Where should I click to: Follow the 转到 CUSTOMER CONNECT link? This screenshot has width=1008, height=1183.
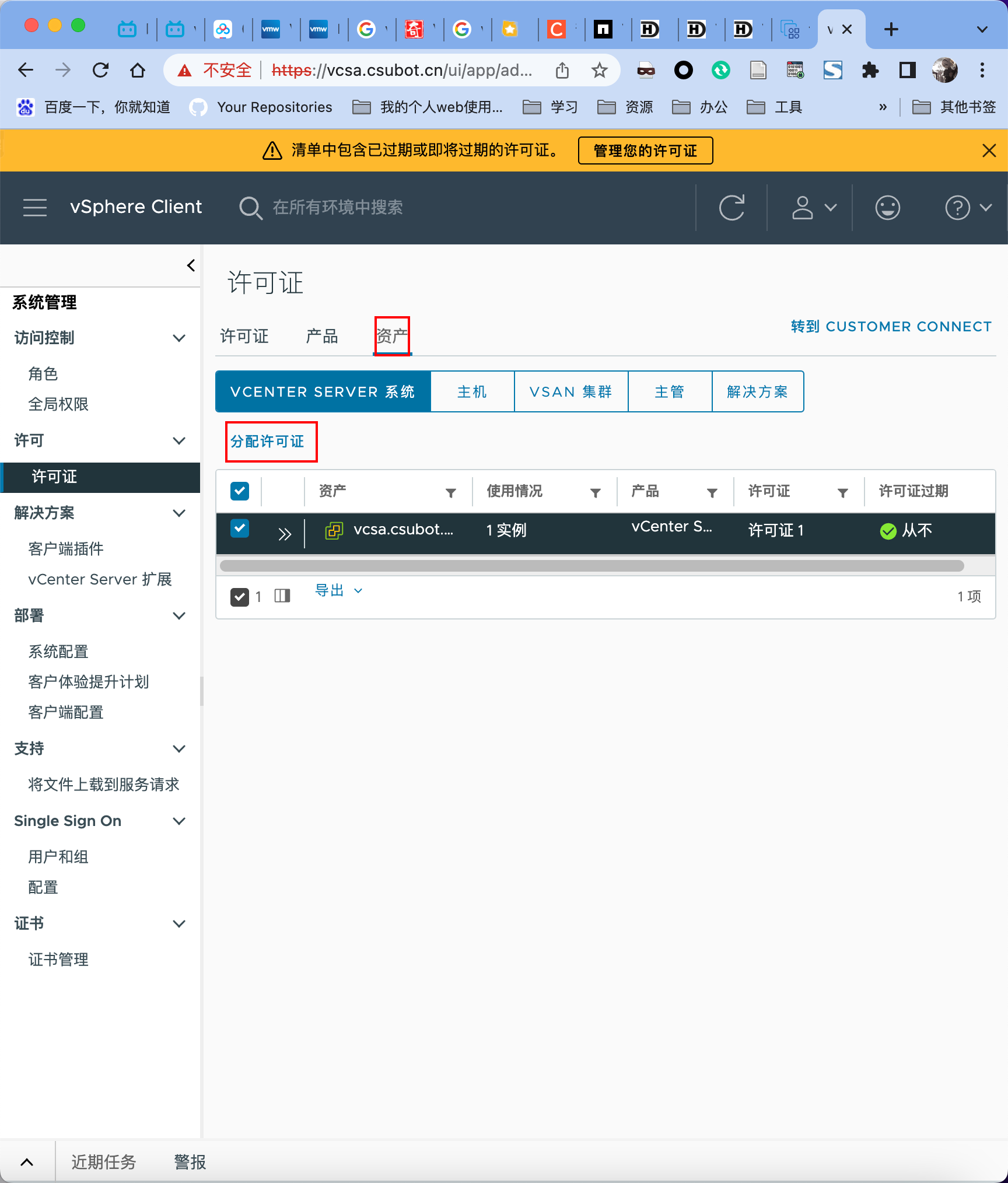pyautogui.click(x=891, y=327)
